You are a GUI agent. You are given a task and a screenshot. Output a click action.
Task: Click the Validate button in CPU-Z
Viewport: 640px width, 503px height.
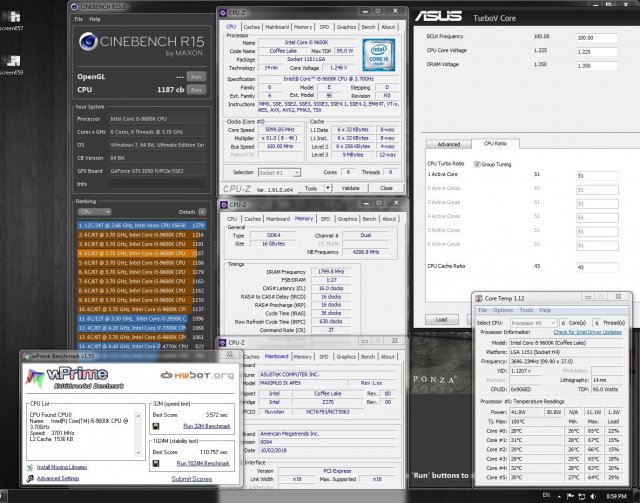point(350,188)
